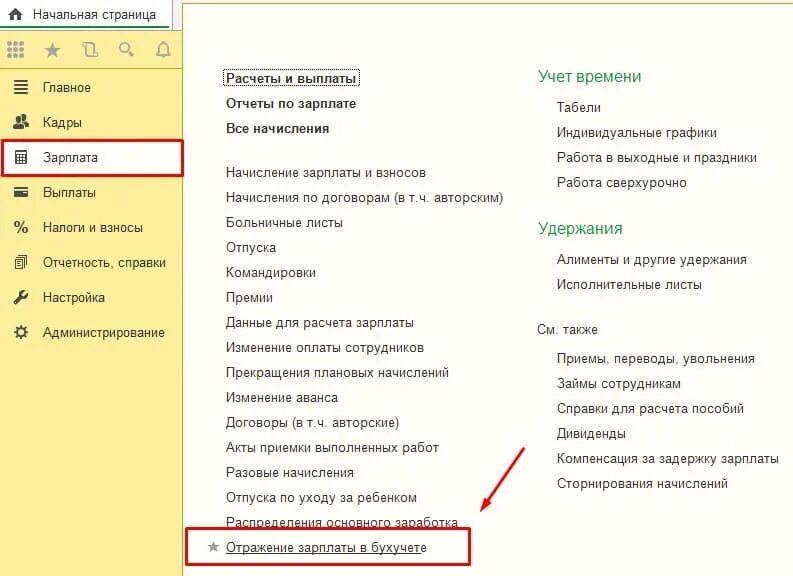Open the Кадры section
This screenshot has height=576, width=793.
point(91,122)
